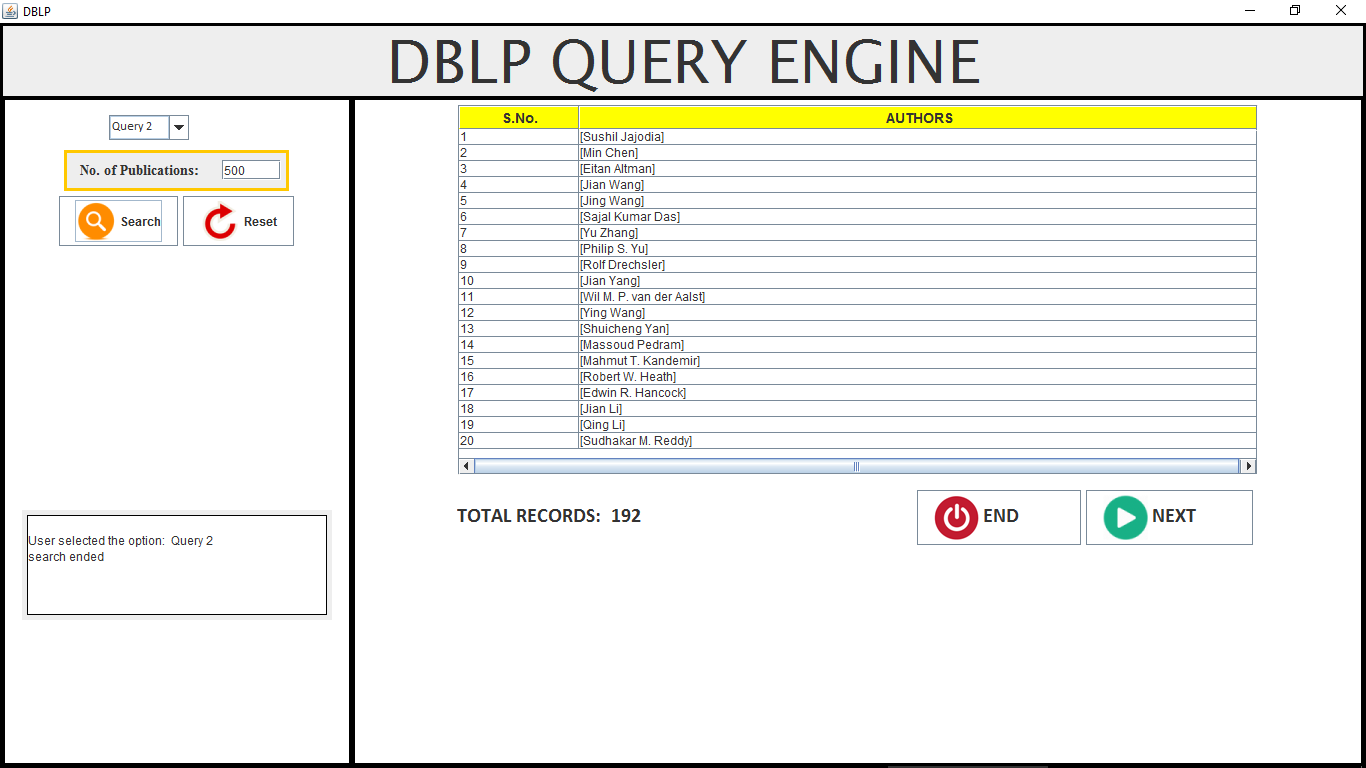The height and width of the screenshot is (768, 1366).
Task: Select the Sushil Jajodia row
Action: pyautogui.click(x=857, y=137)
